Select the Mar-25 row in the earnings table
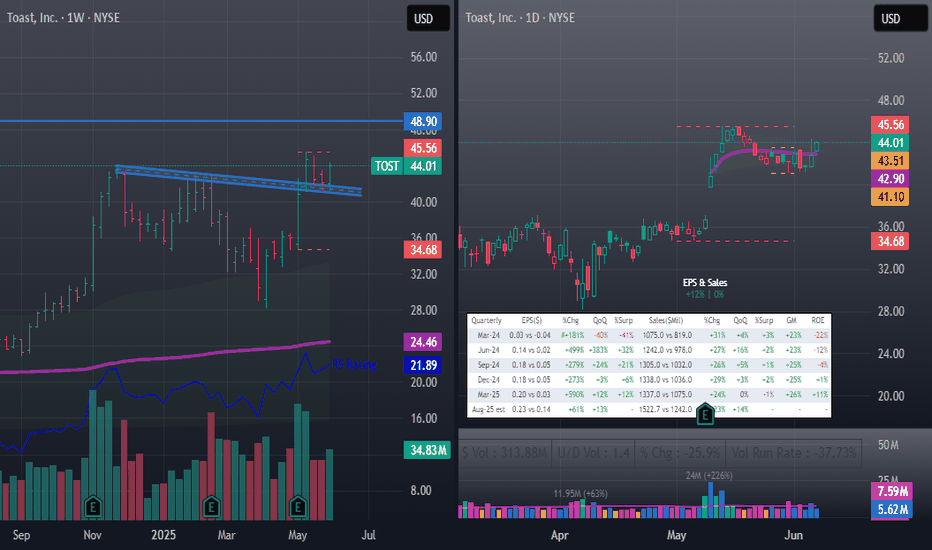 [x=649, y=395]
